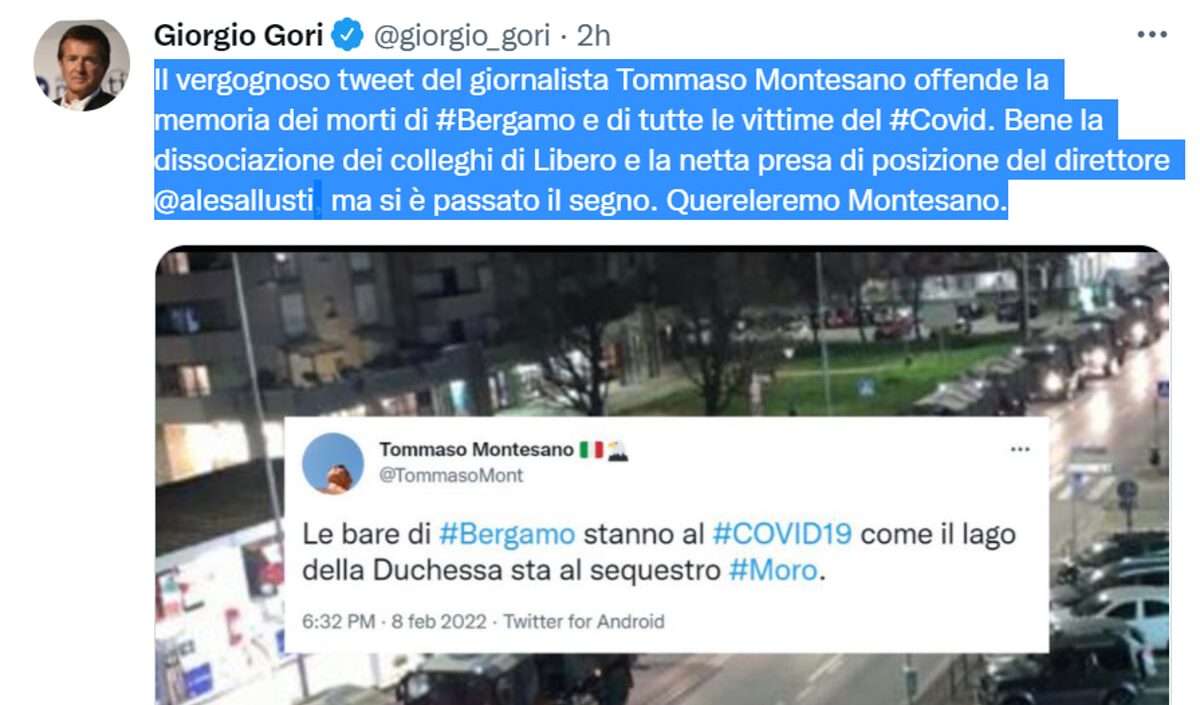1200x705 pixels.
Task: Click the volcano emoji beside Montesano's name
Action: coord(617,450)
